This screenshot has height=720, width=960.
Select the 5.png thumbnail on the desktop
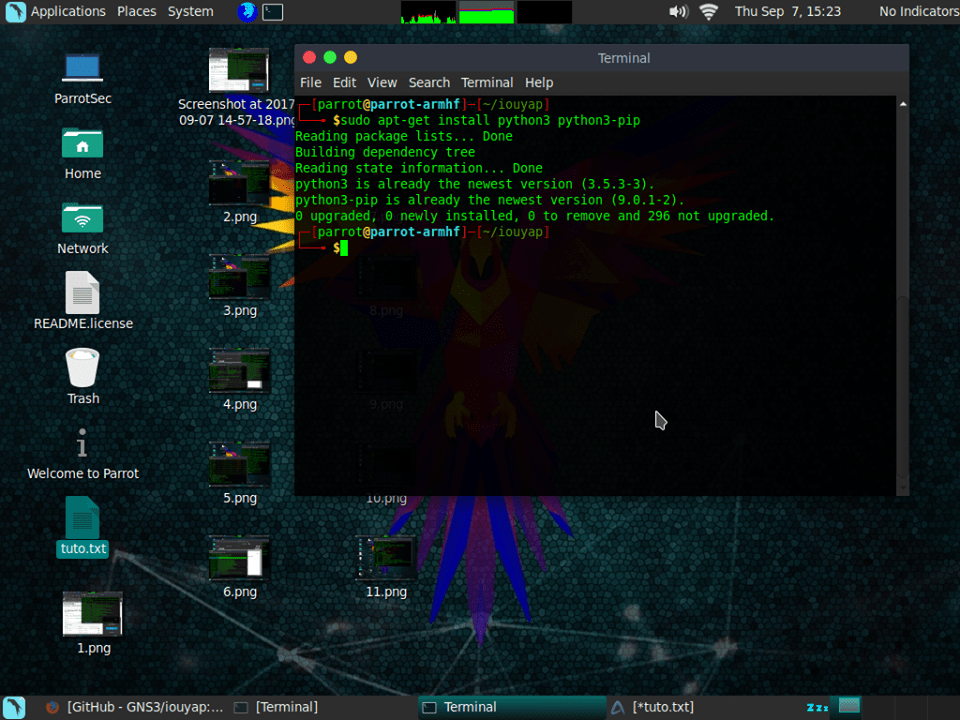tap(239, 464)
